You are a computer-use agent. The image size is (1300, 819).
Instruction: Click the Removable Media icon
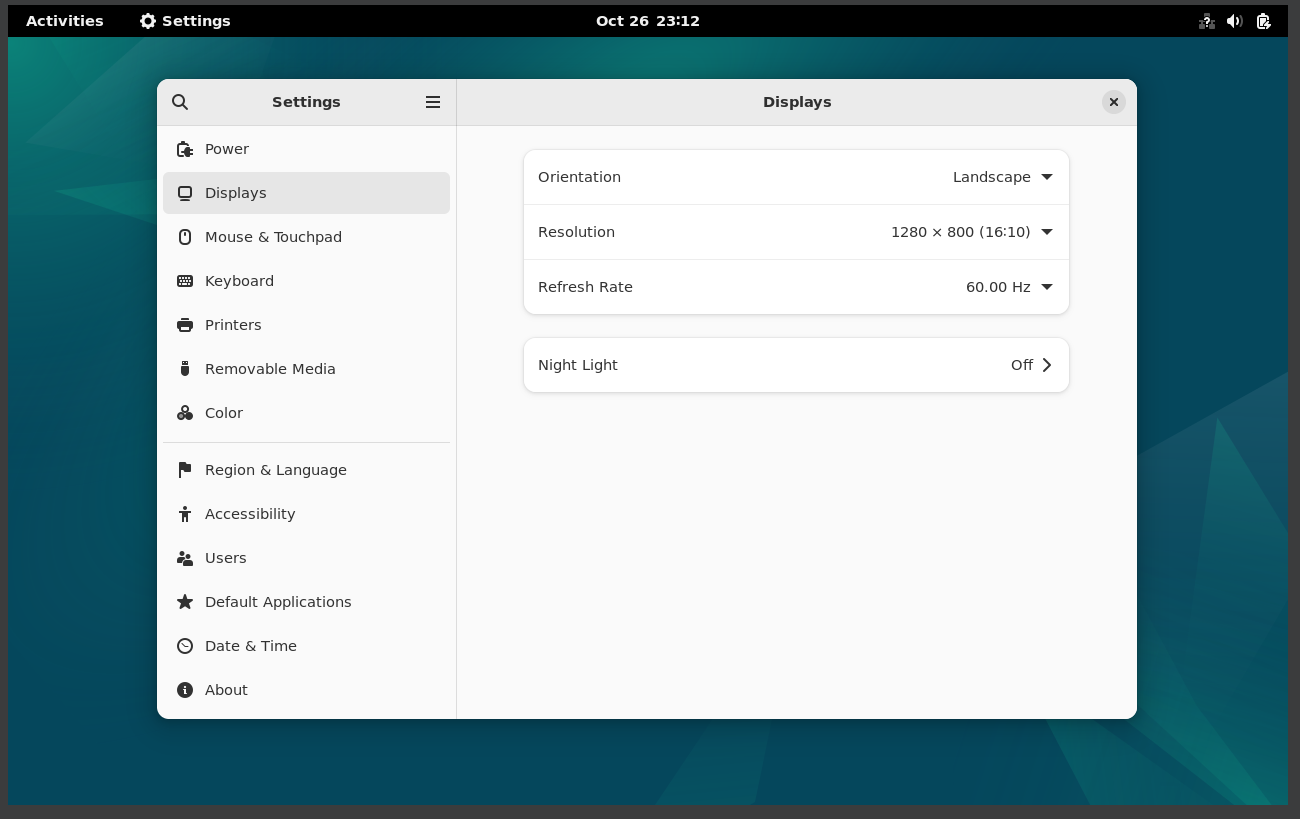pos(185,369)
